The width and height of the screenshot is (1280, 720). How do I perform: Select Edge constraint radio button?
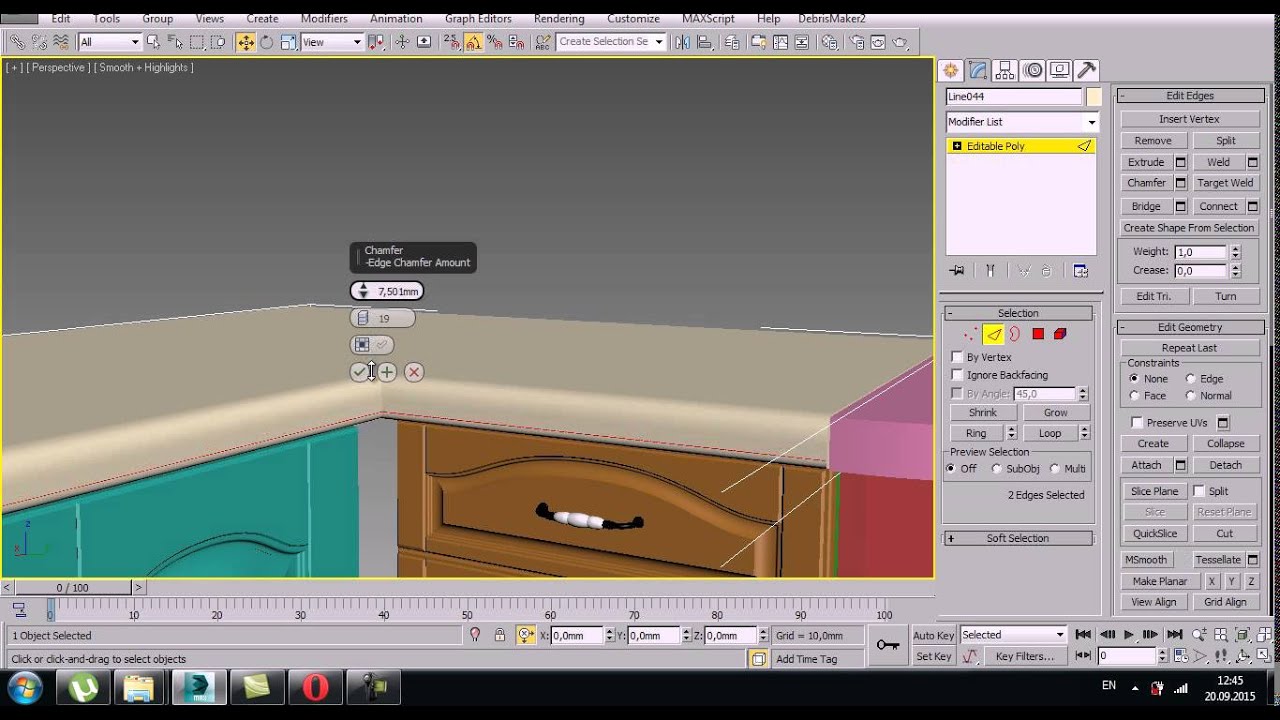click(x=1190, y=379)
